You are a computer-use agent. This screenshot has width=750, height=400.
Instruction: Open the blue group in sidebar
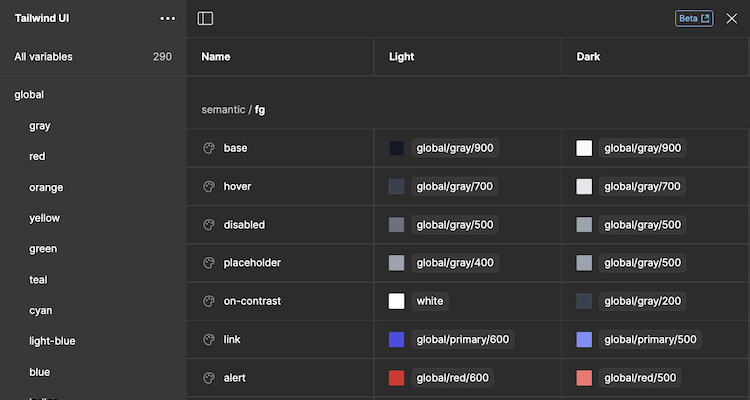[x=39, y=372]
